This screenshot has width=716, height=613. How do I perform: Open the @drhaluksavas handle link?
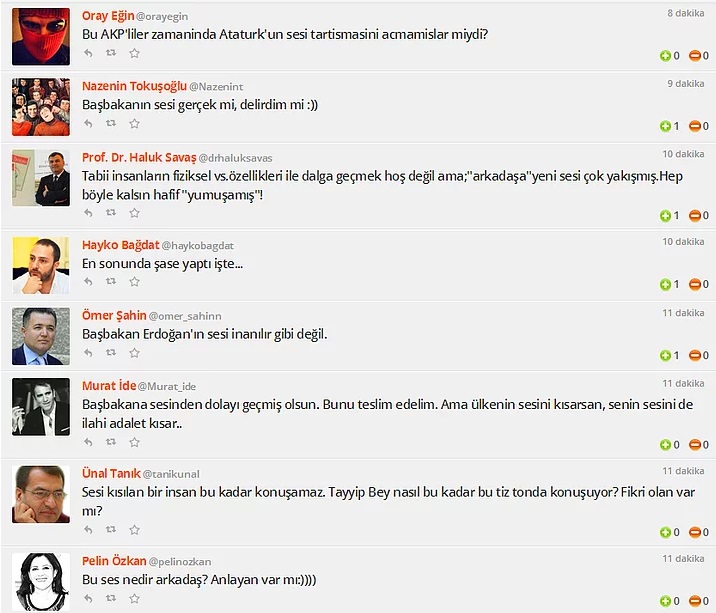tap(235, 158)
